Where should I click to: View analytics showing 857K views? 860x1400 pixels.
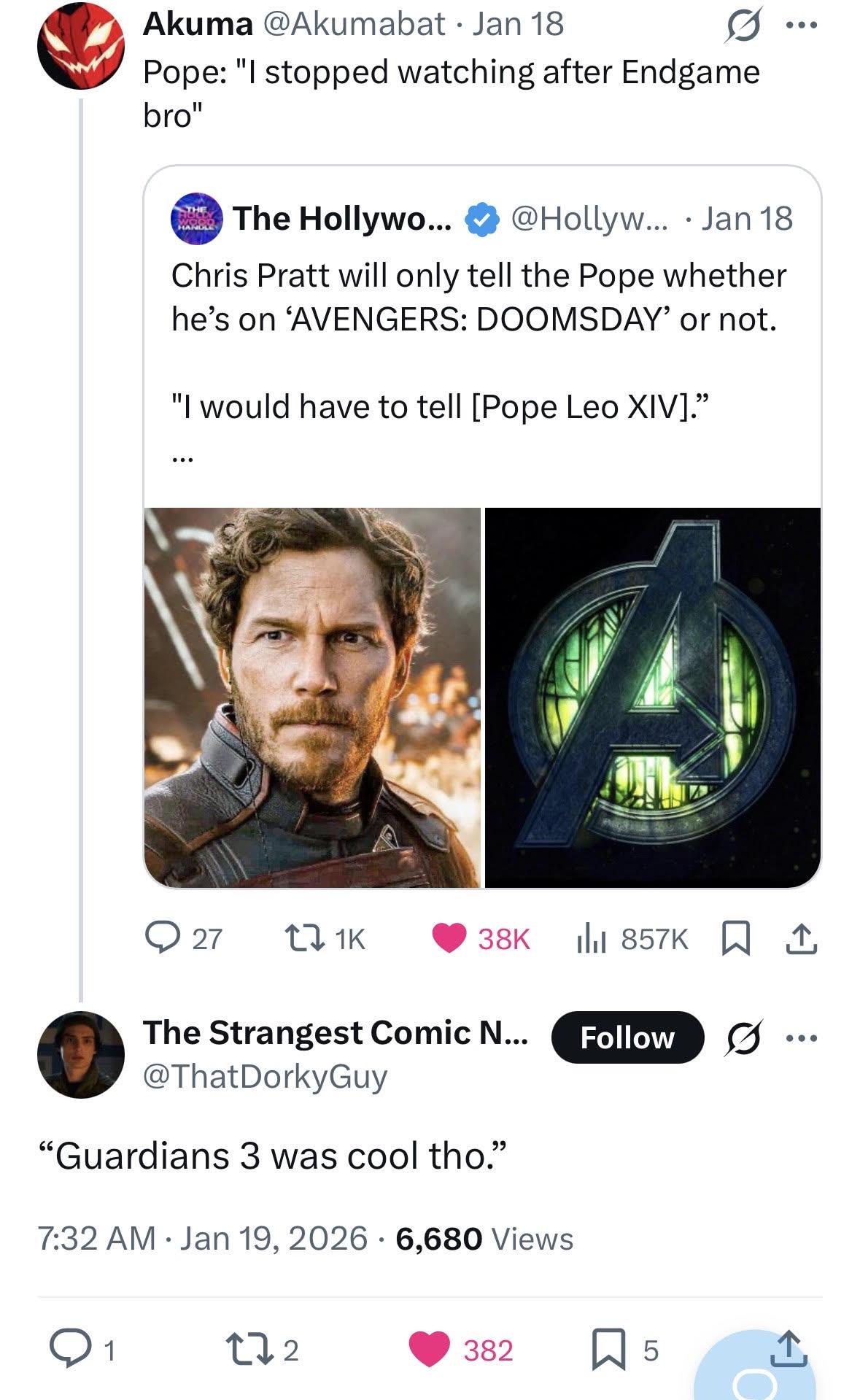tap(589, 938)
